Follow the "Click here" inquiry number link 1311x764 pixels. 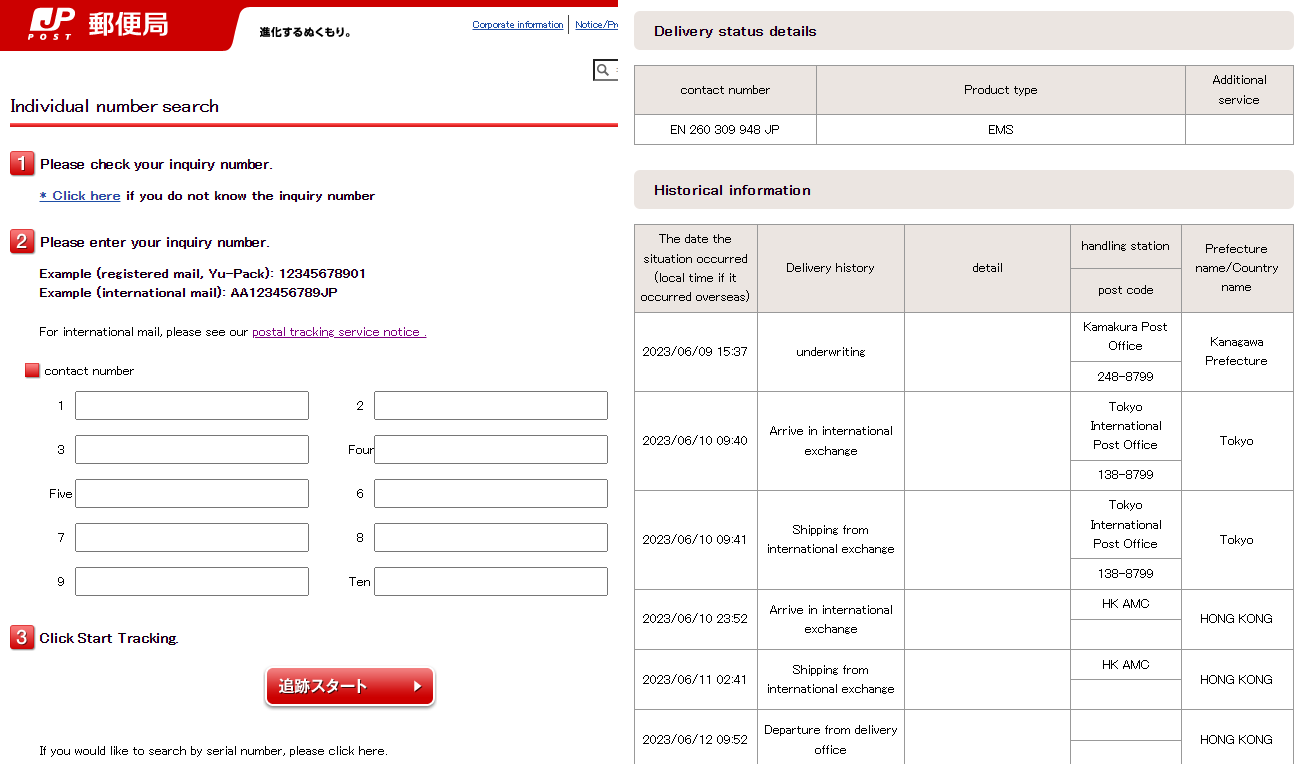point(80,196)
